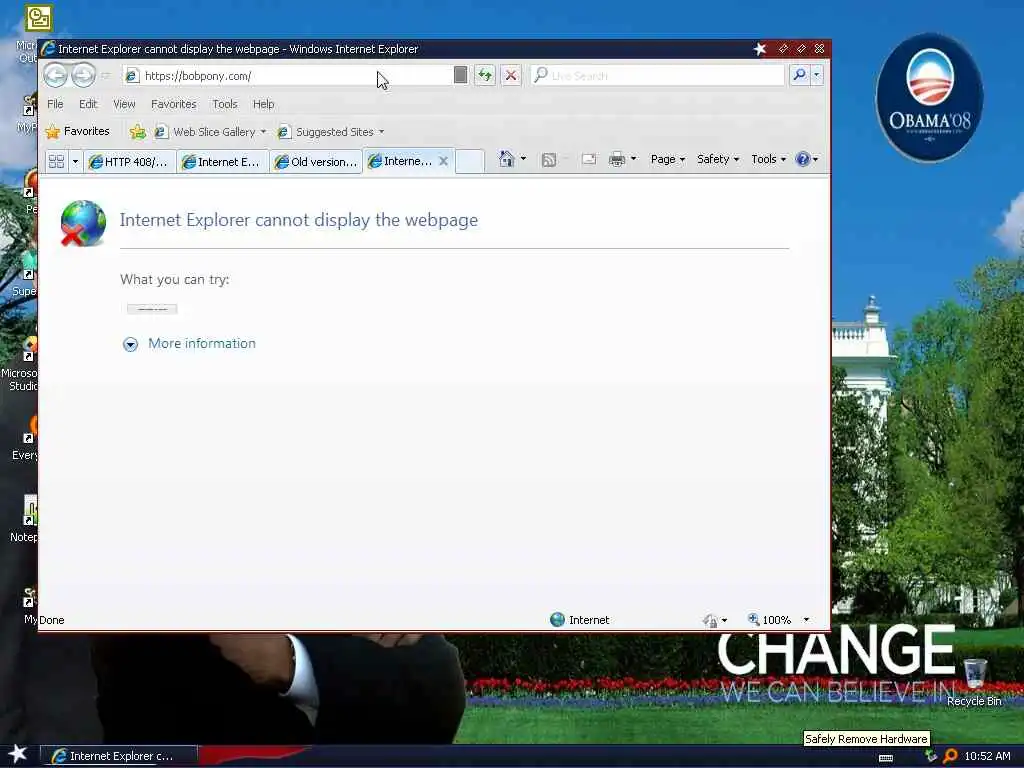Click the Internet Explorer title bar logo
Screen dimensions: 1024x768
click(x=48, y=48)
